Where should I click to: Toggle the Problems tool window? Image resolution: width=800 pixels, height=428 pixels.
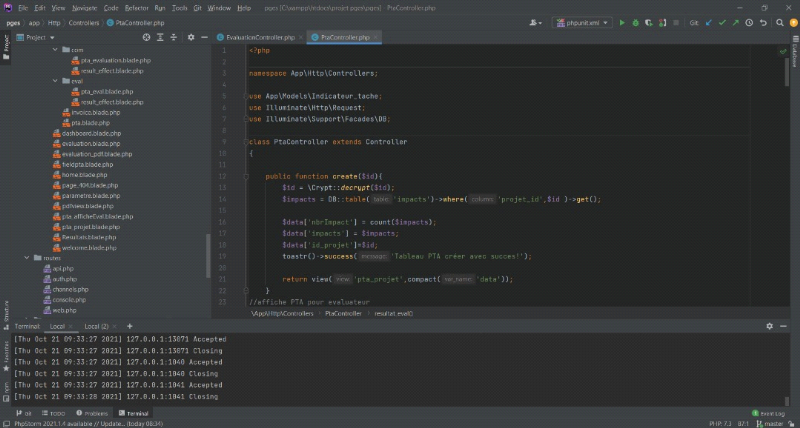click(95, 412)
